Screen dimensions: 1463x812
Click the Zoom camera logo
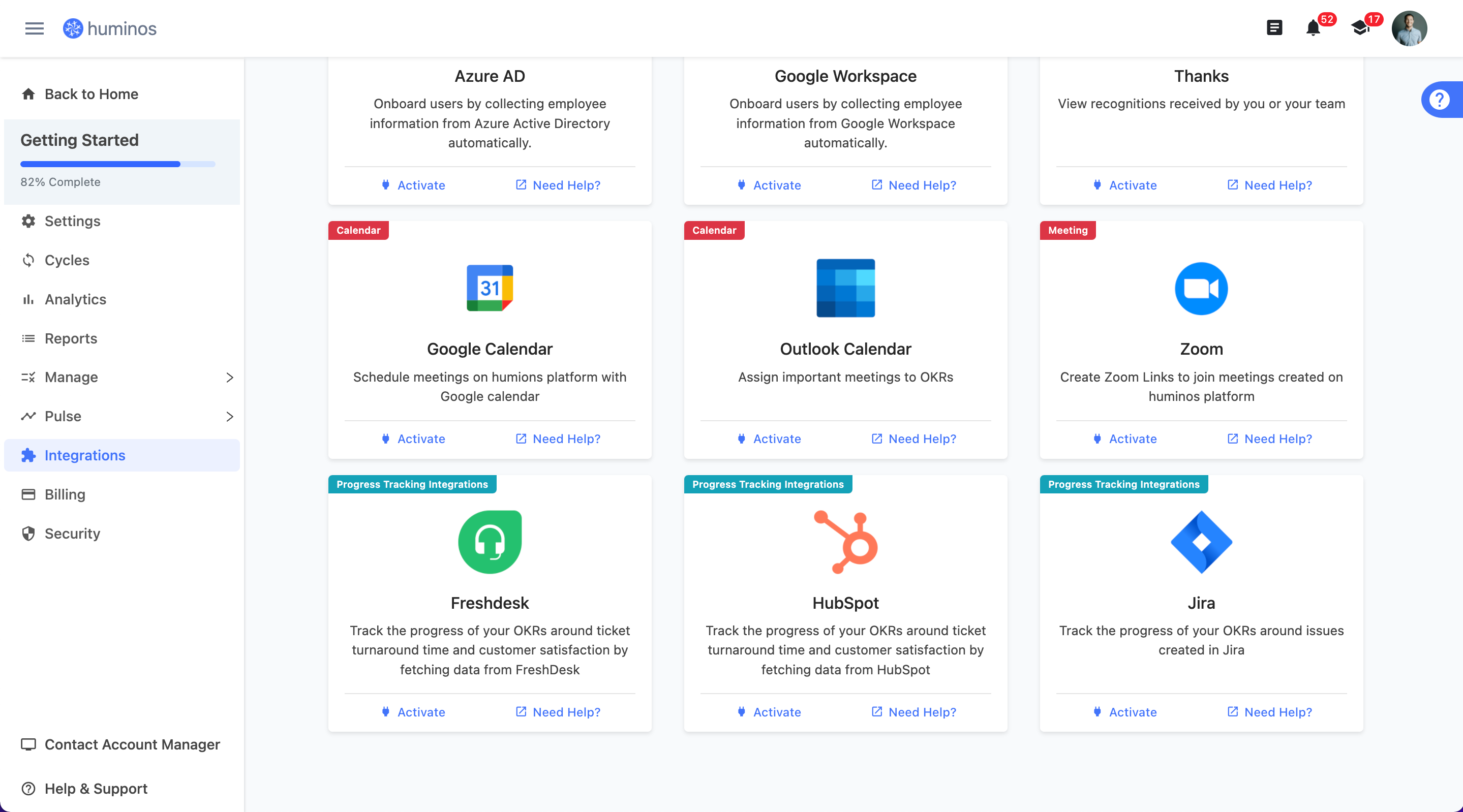click(x=1201, y=289)
